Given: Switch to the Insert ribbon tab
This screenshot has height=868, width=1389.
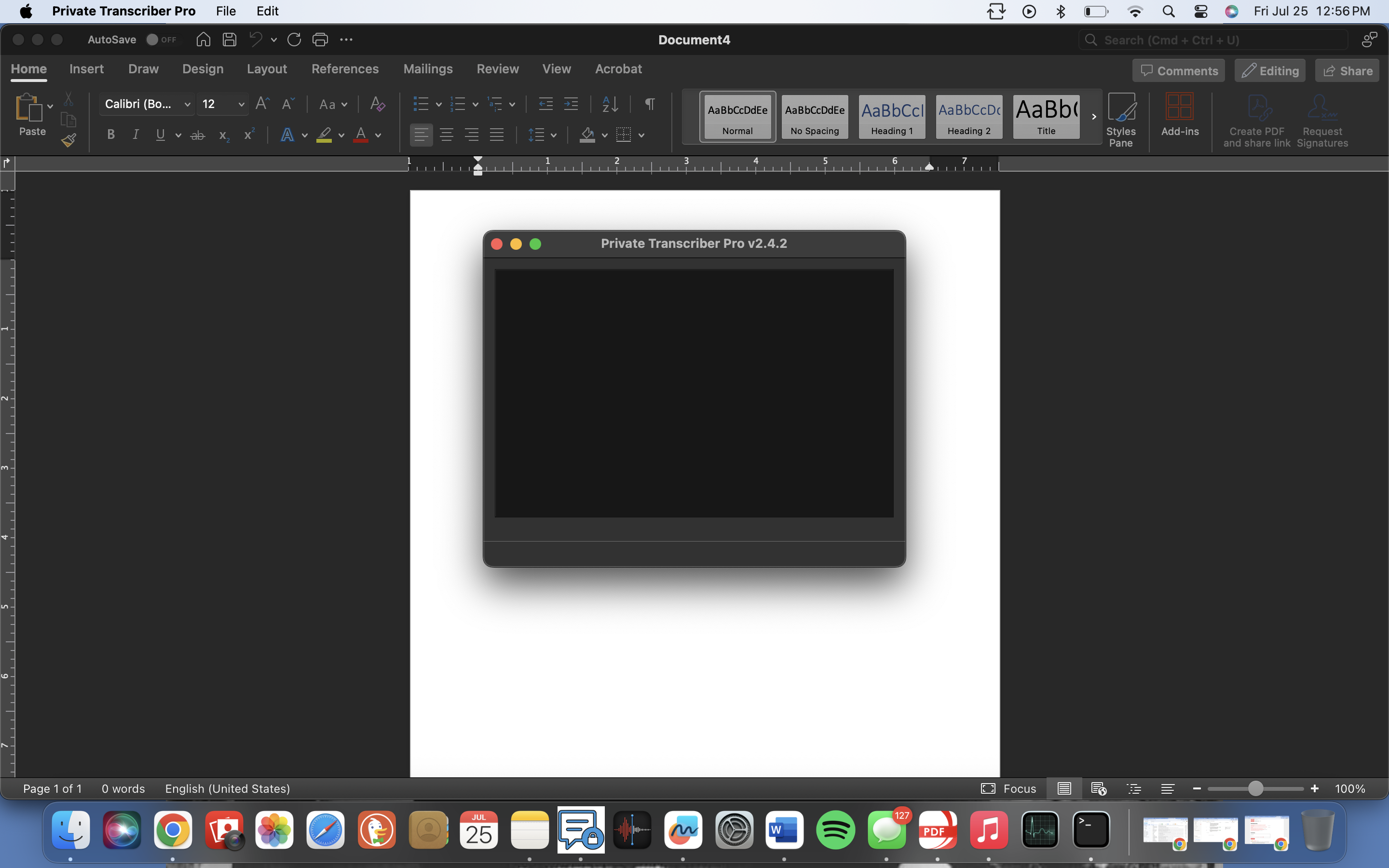Looking at the screenshot, I should [86, 69].
